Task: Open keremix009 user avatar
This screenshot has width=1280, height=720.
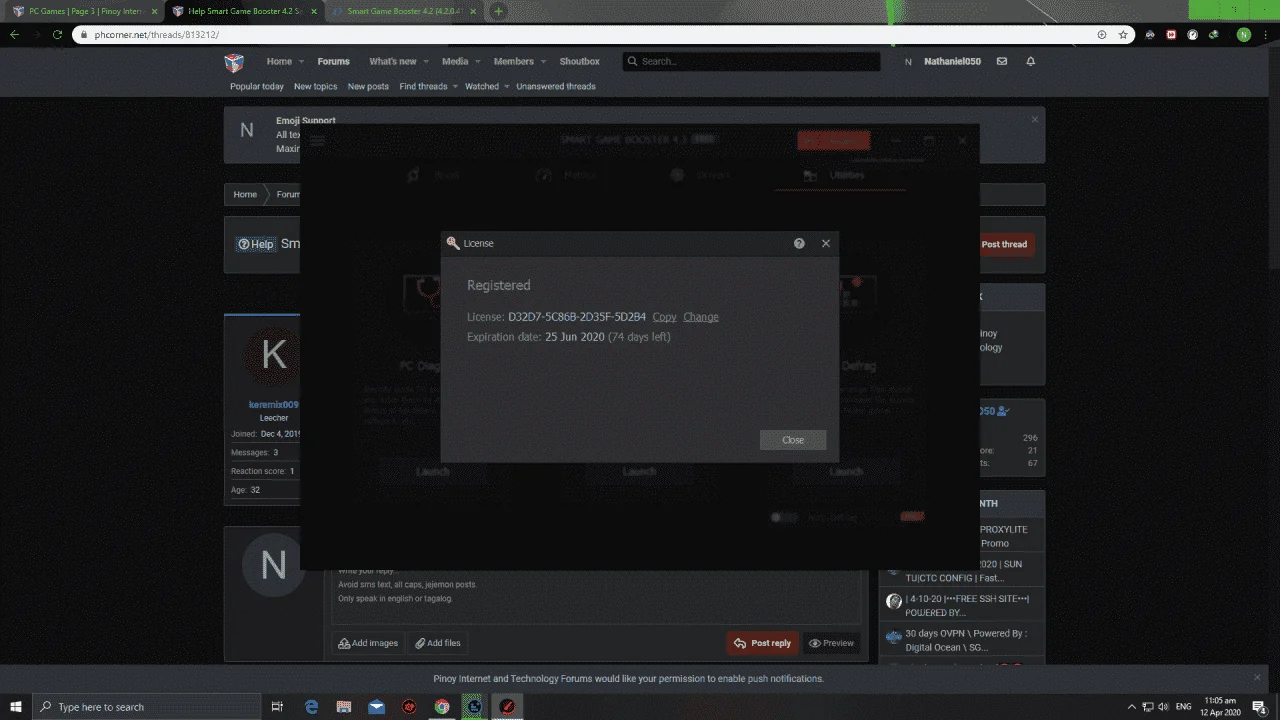Action: point(273,356)
